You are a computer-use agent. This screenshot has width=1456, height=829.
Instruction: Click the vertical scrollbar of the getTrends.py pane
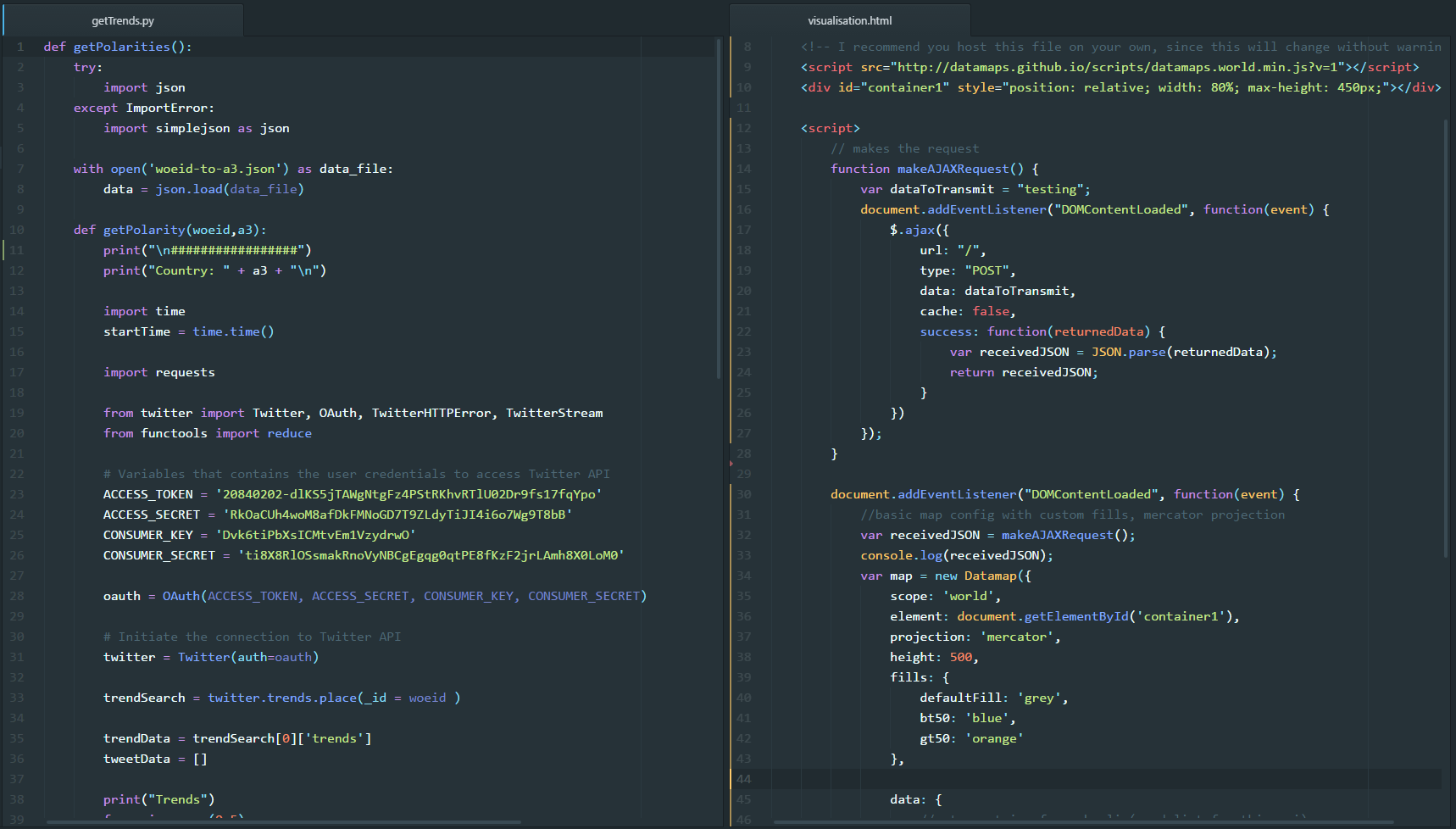click(719, 208)
